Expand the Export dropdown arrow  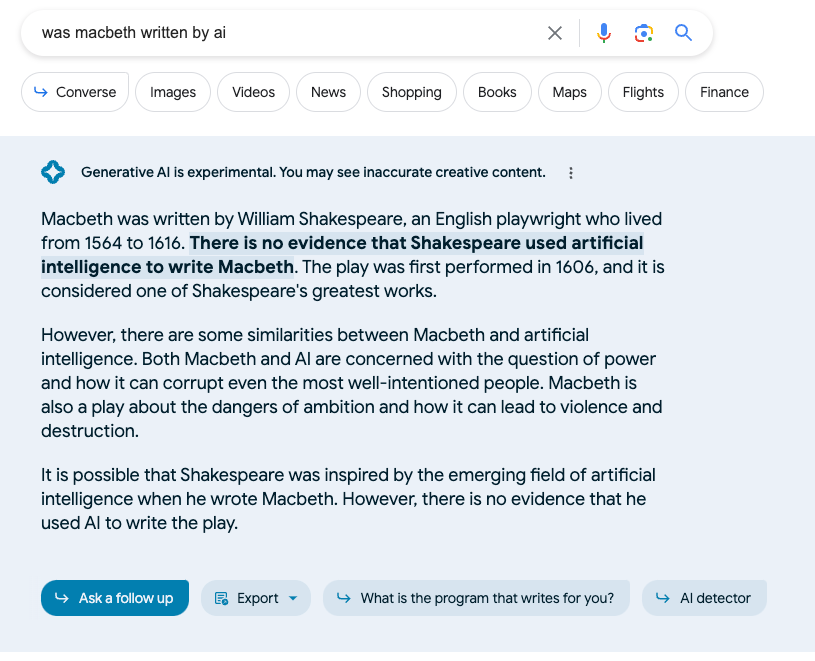point(293,598)
